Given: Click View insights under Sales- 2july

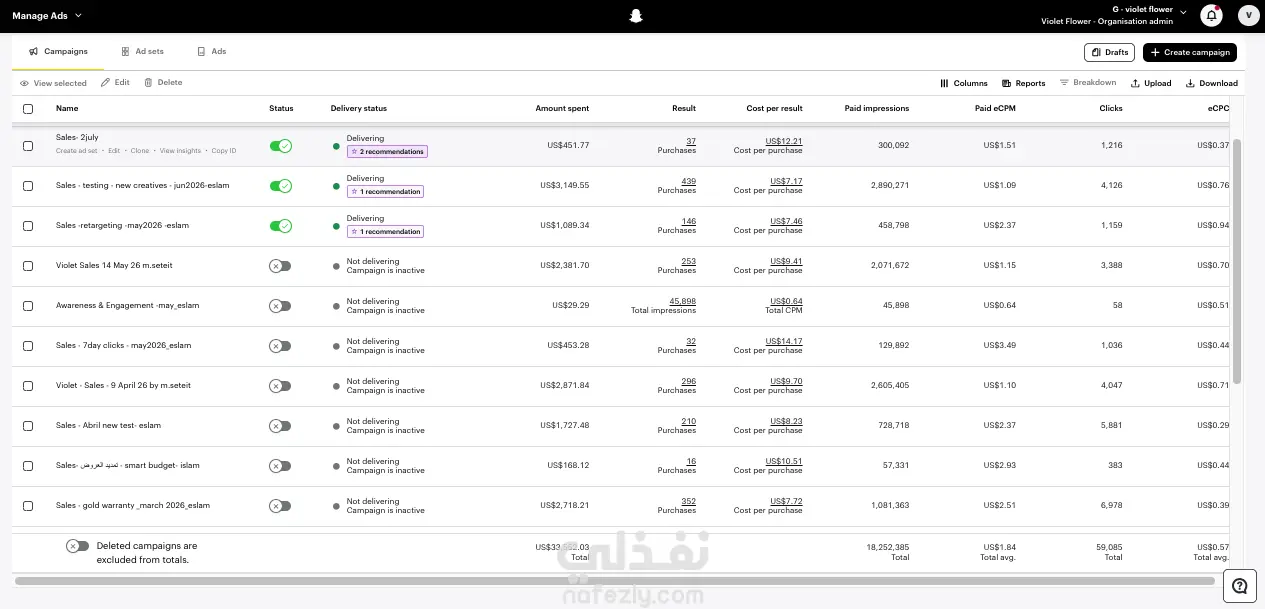Looking at the screenshot, I should pos(180,151).
